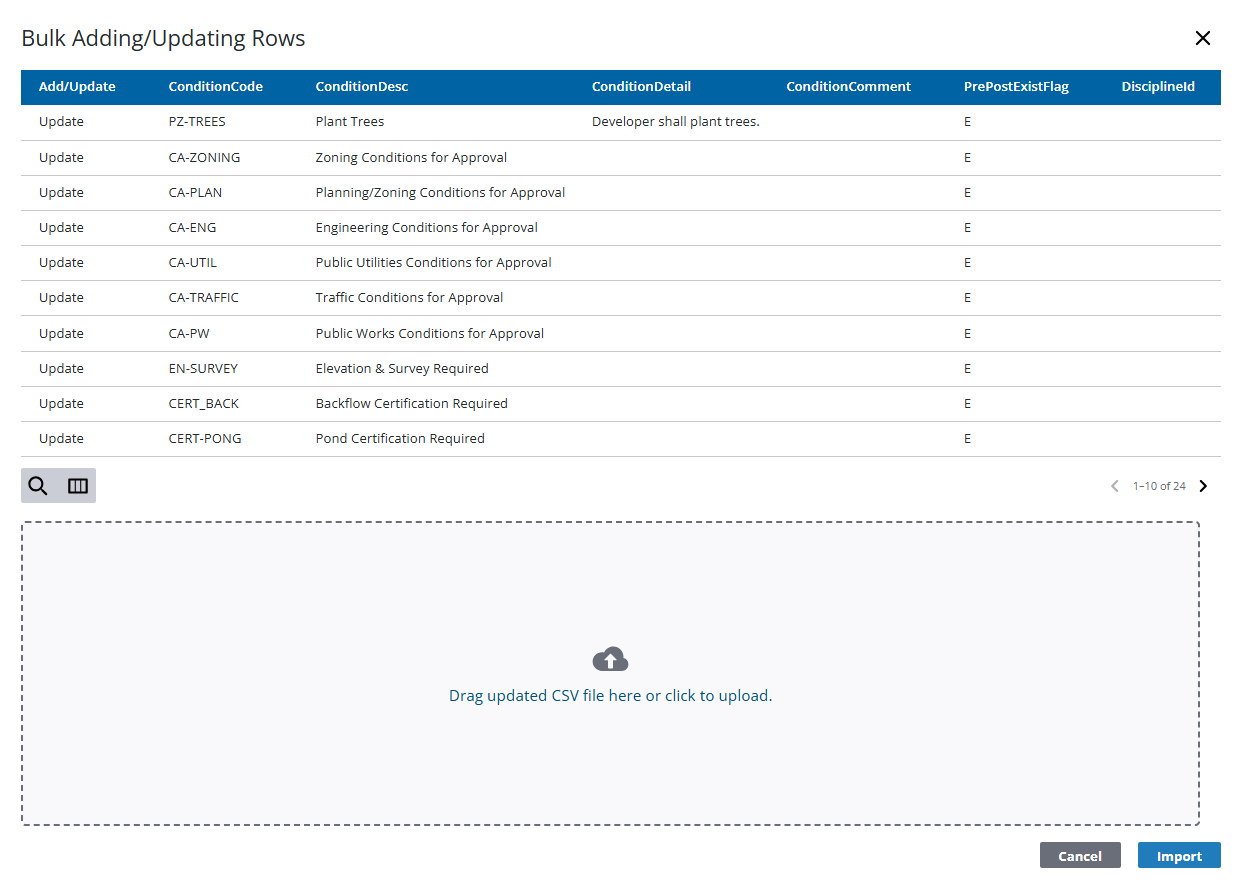Viewport: 1242px width, 896px height.
Task: Open the column visibility selector
Action: pyautogui.click(x=78, y=485)
